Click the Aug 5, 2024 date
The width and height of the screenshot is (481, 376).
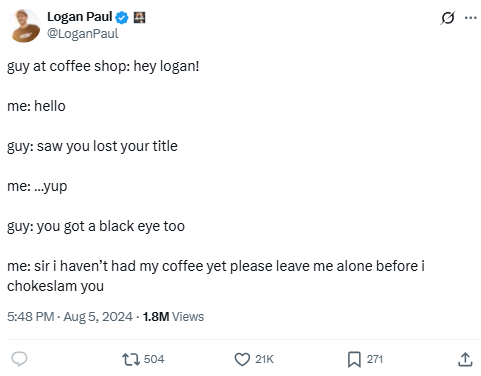tap(98, 316)
